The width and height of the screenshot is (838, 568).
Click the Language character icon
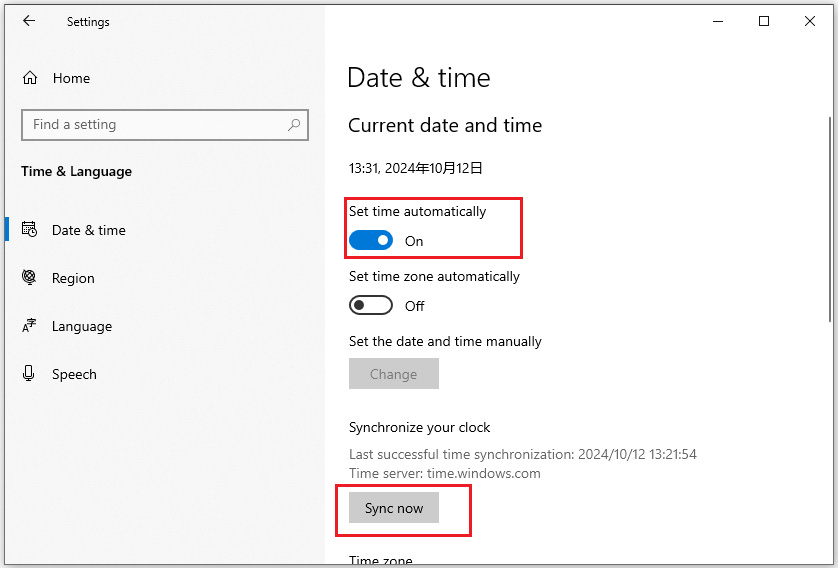tap(30, 326)
